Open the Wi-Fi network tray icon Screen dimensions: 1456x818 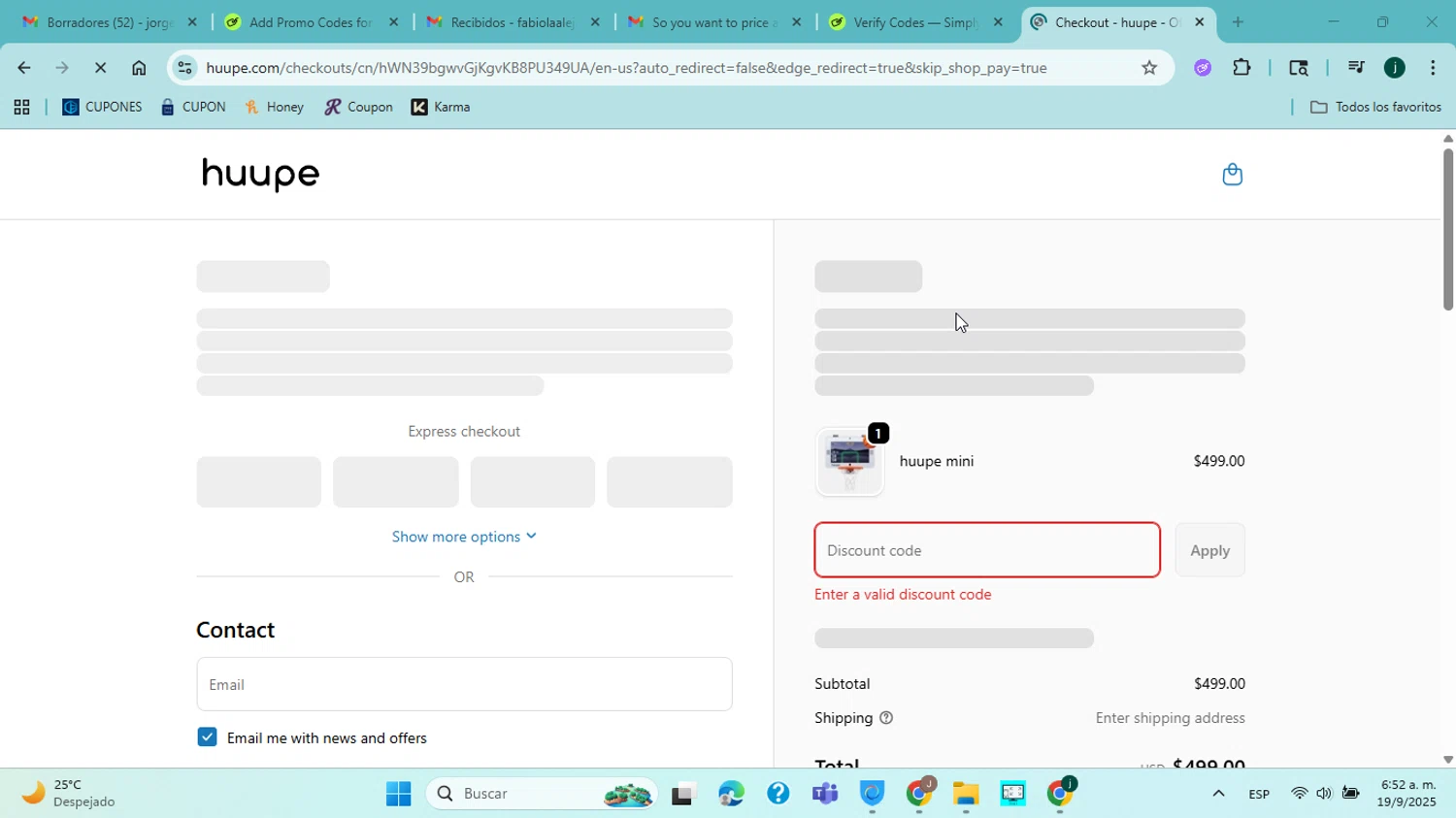click(x=1299, y=794)
